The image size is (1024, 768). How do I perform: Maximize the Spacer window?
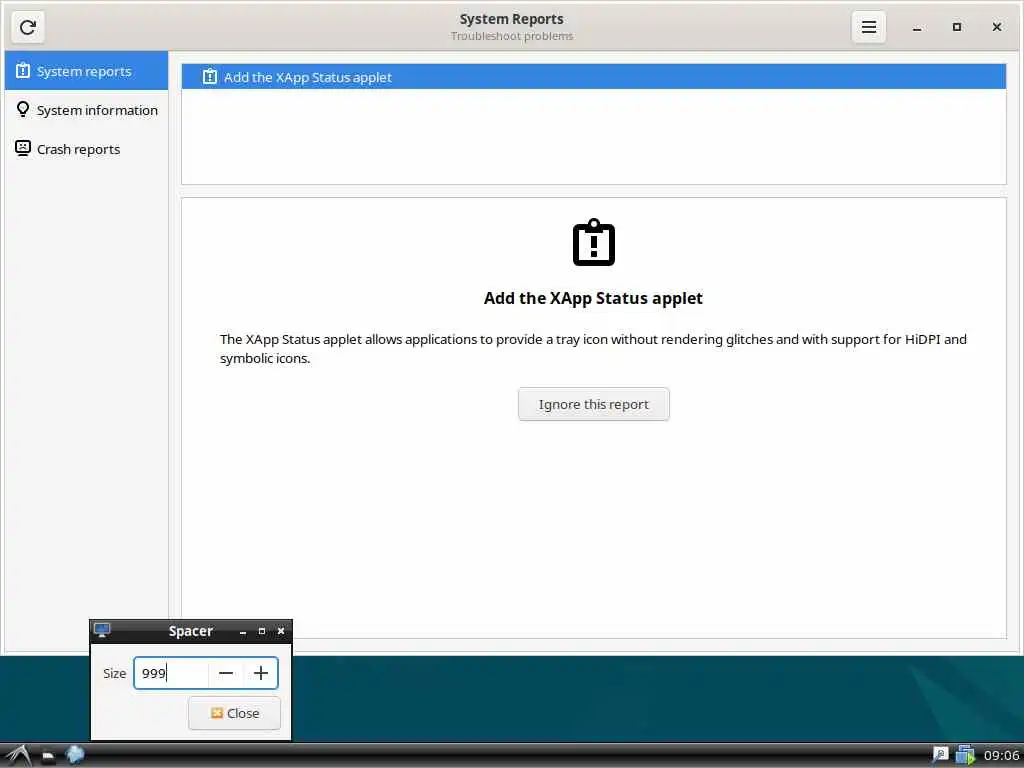pyautogui.click(x=262, y=632)
